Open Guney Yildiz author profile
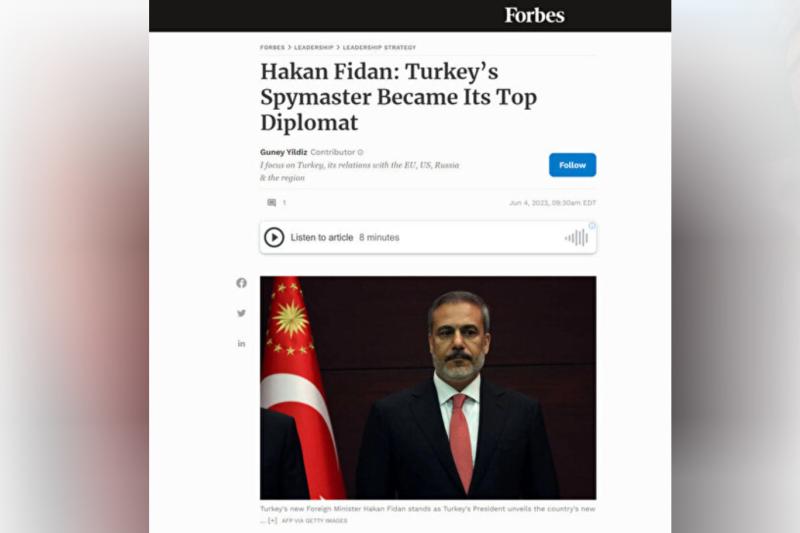 click(284, 152)
